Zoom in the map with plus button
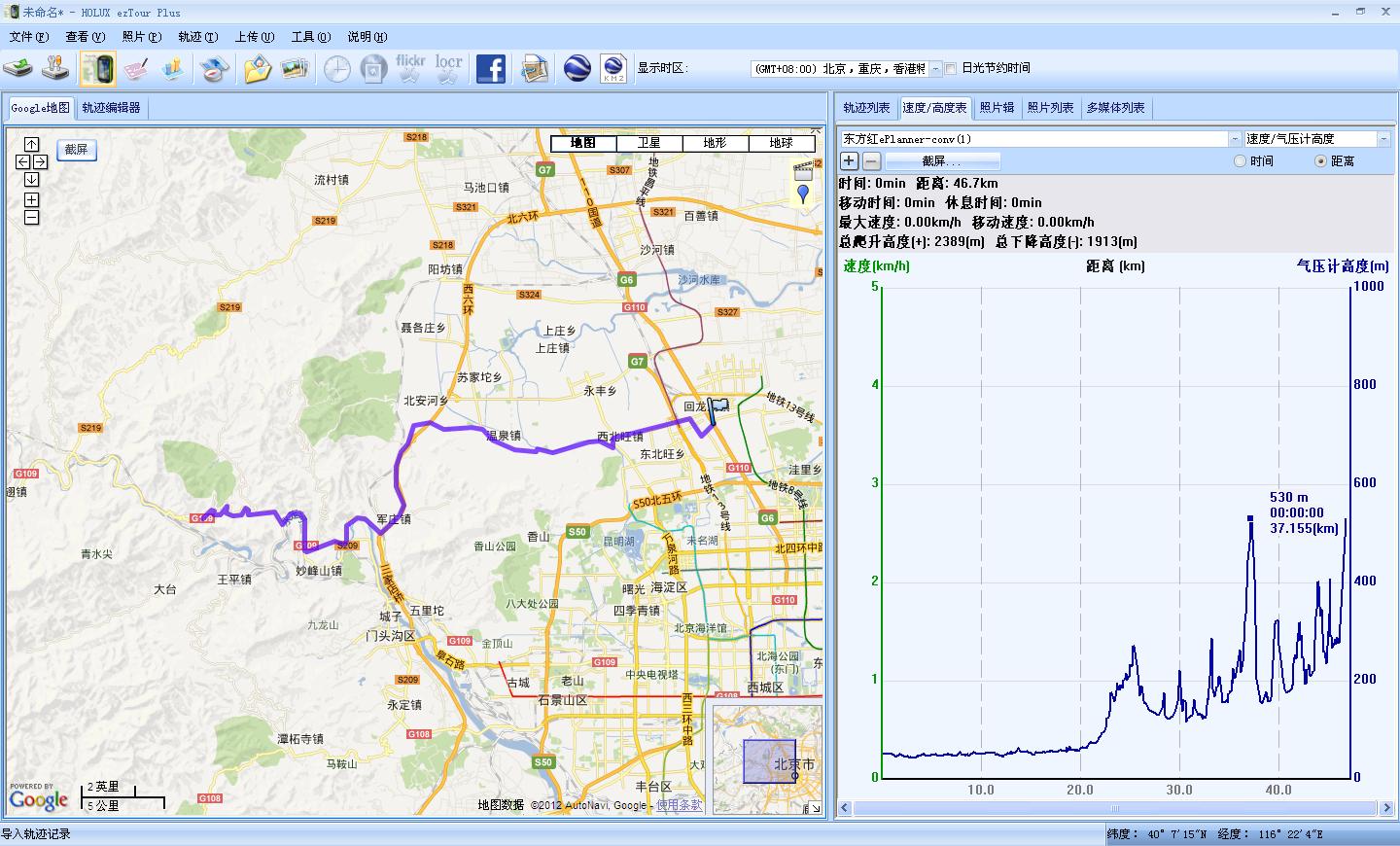Viewport: 1400px width, 846px height. (31, 199)
